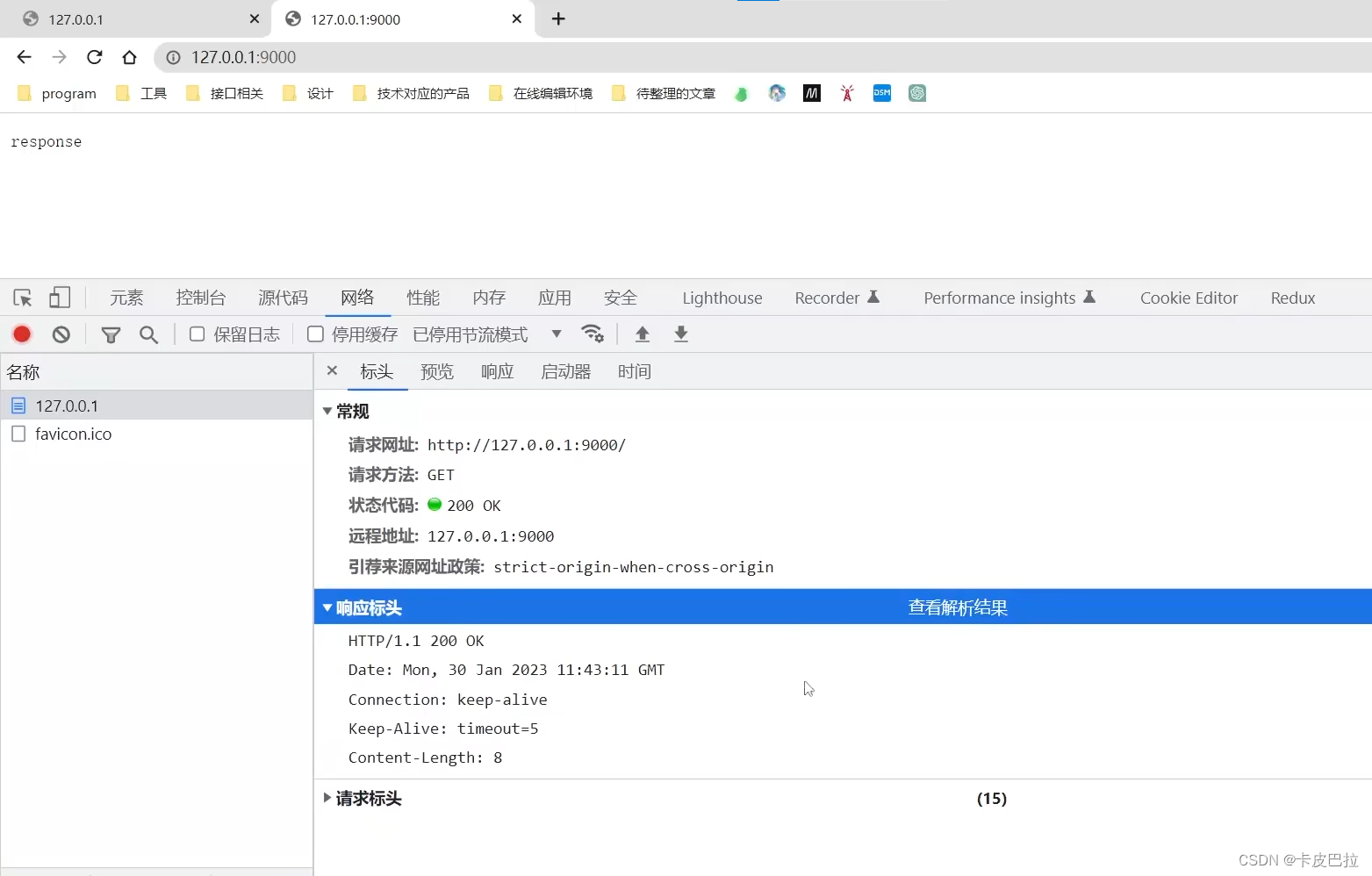Open the round avatar bookmark icon

click(x=777, y=93)
